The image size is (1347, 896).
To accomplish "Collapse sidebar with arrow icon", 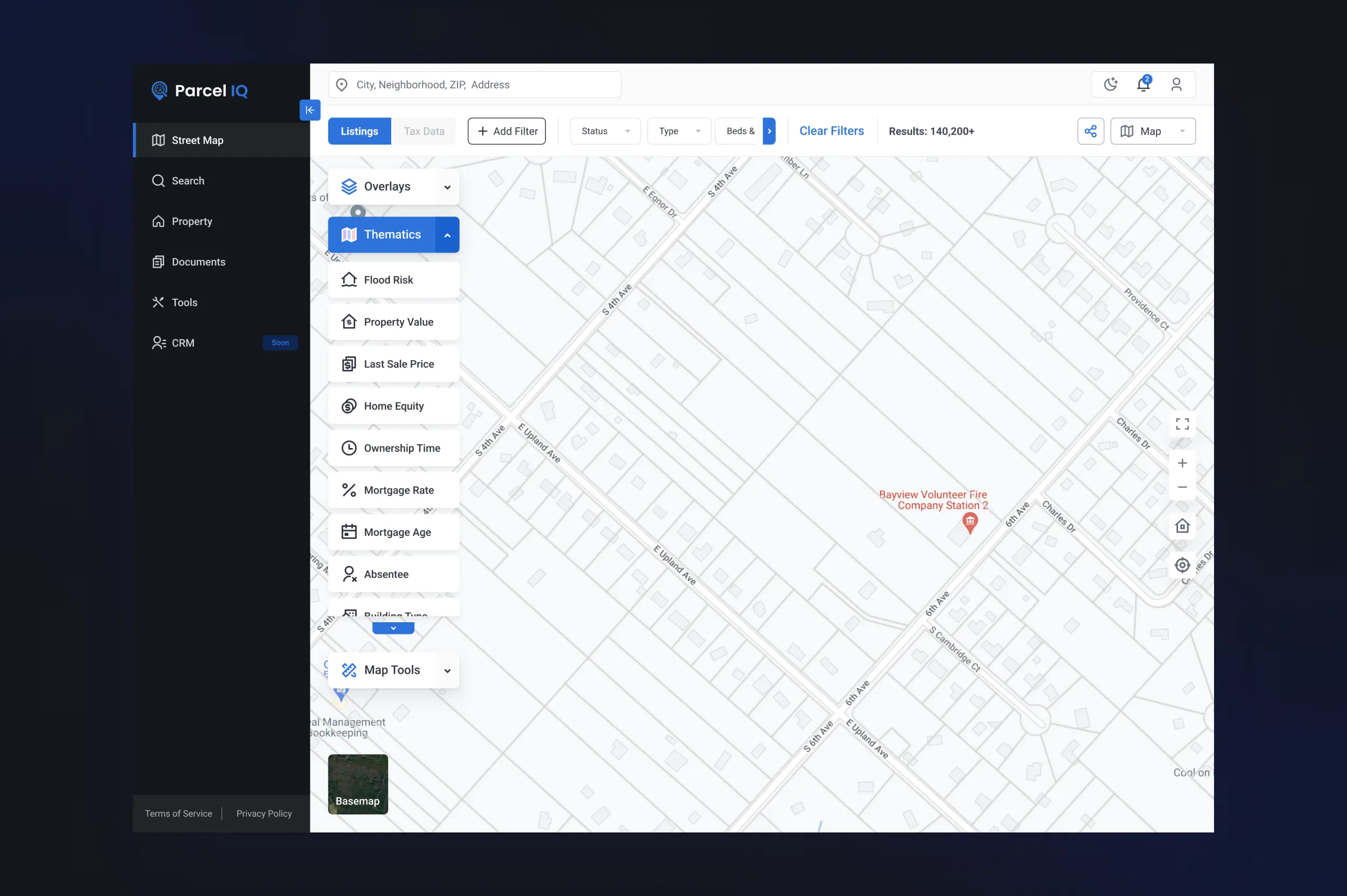I will point(310,110).
